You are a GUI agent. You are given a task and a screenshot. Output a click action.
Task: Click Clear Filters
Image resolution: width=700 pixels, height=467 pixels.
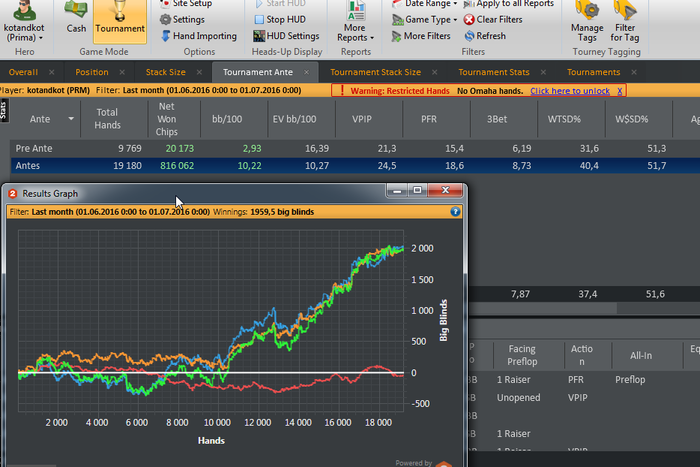click(x=493, y=20)
